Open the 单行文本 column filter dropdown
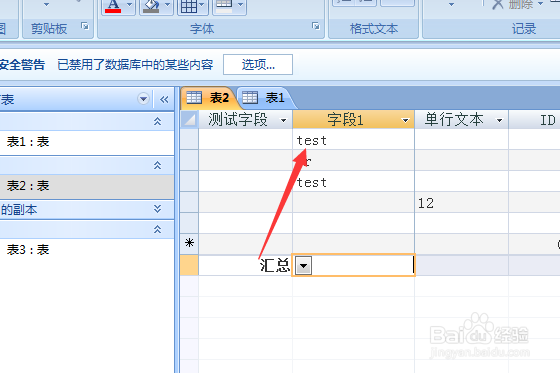This screenshot has width=560, height=373. 500,120
